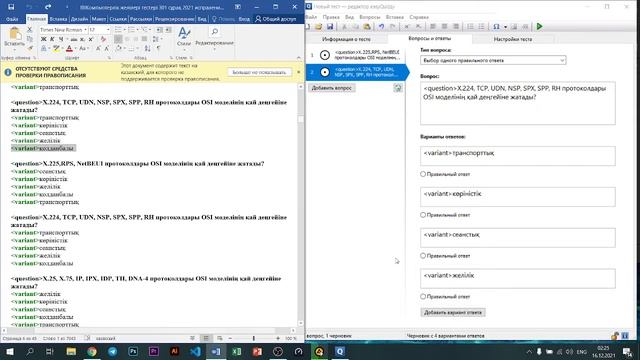Viewport: 640px width, 360px height.
Task: Expand Word Вставить paste options arrow
Action: [15, 49]
